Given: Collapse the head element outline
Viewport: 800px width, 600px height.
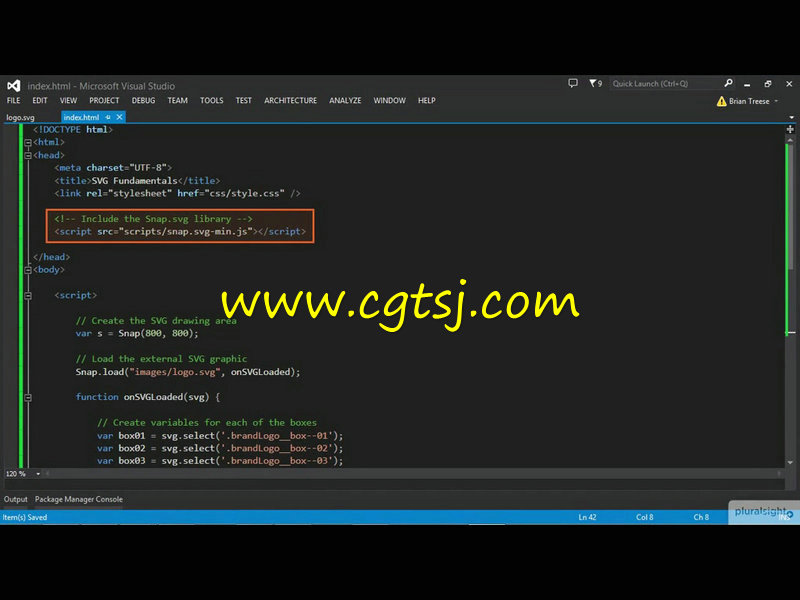Looking at the screenshot, I should coord(28,156).
